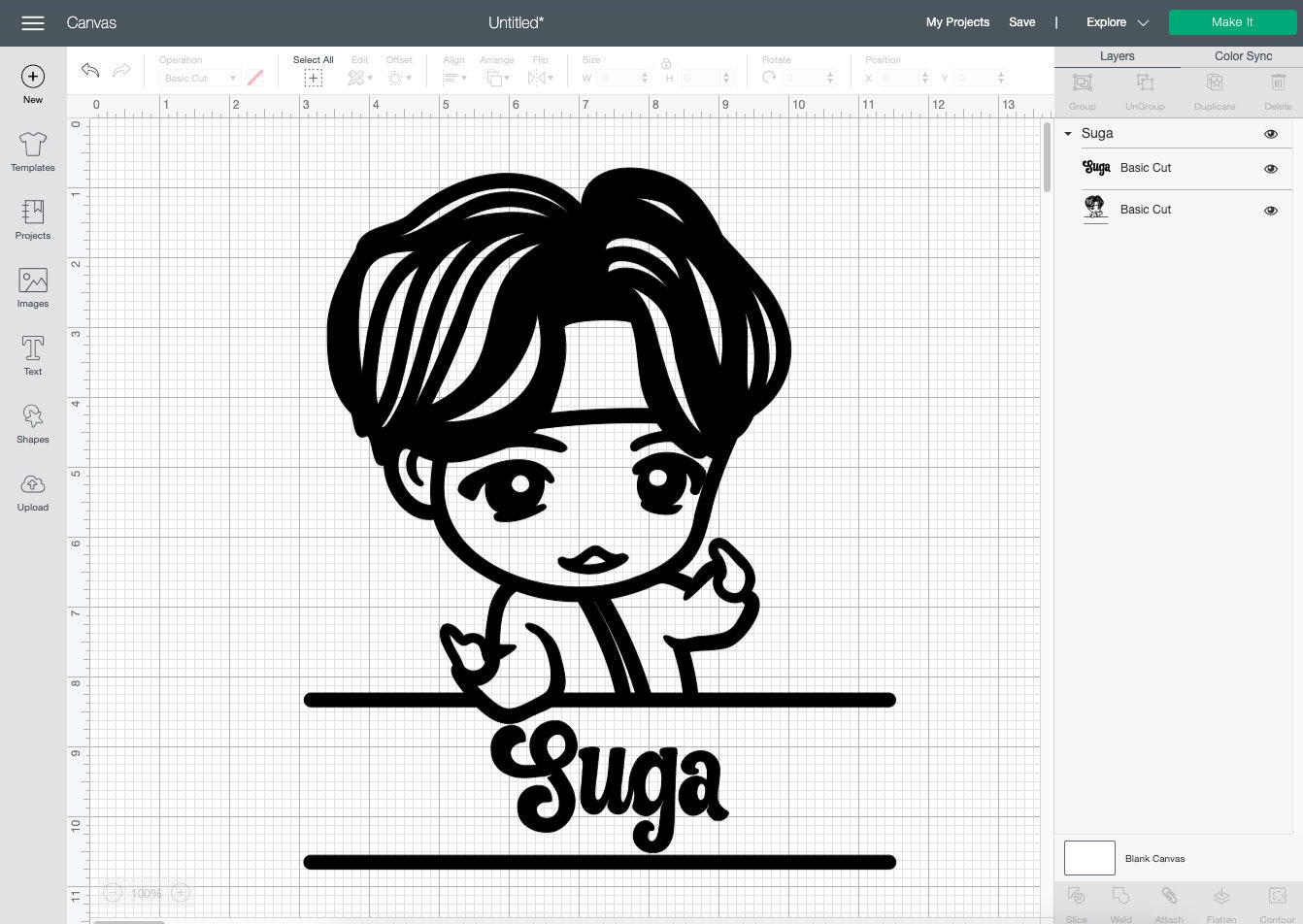The height and width of the screenshot is (924, 1303).
Task: Click the X position field
Action: pos(905,78)
